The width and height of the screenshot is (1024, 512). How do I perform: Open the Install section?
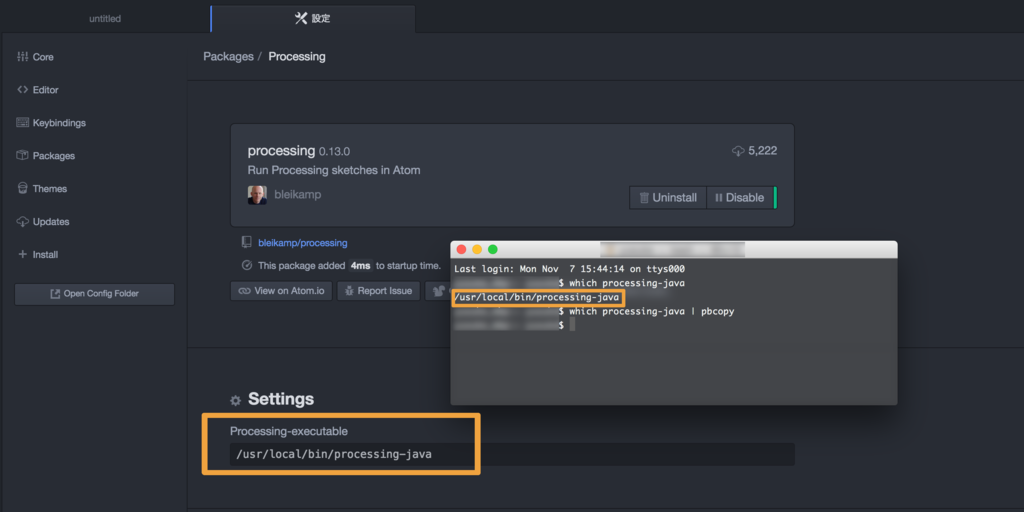(x=45, y=254)
